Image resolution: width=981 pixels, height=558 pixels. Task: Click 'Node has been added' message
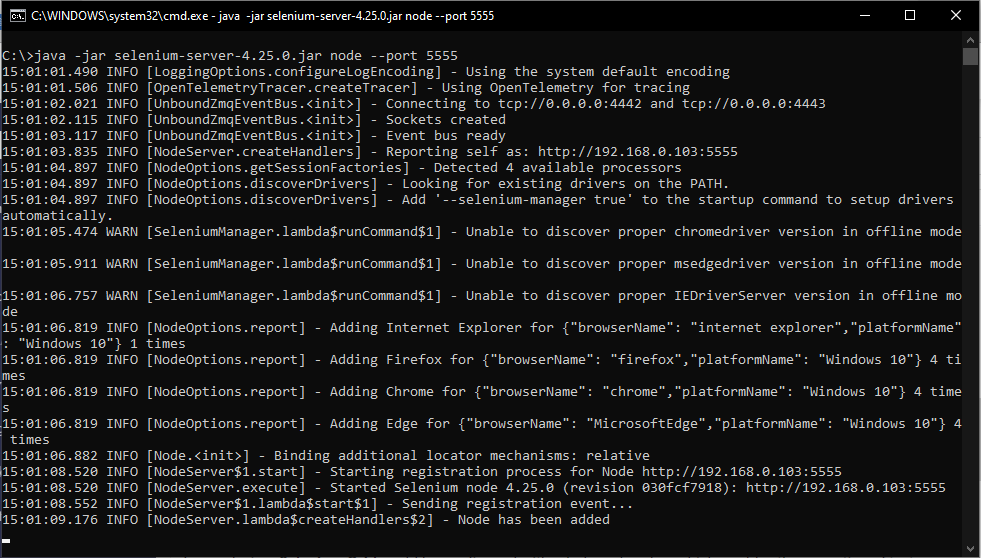pyautogui.click(x=533, y=520)
